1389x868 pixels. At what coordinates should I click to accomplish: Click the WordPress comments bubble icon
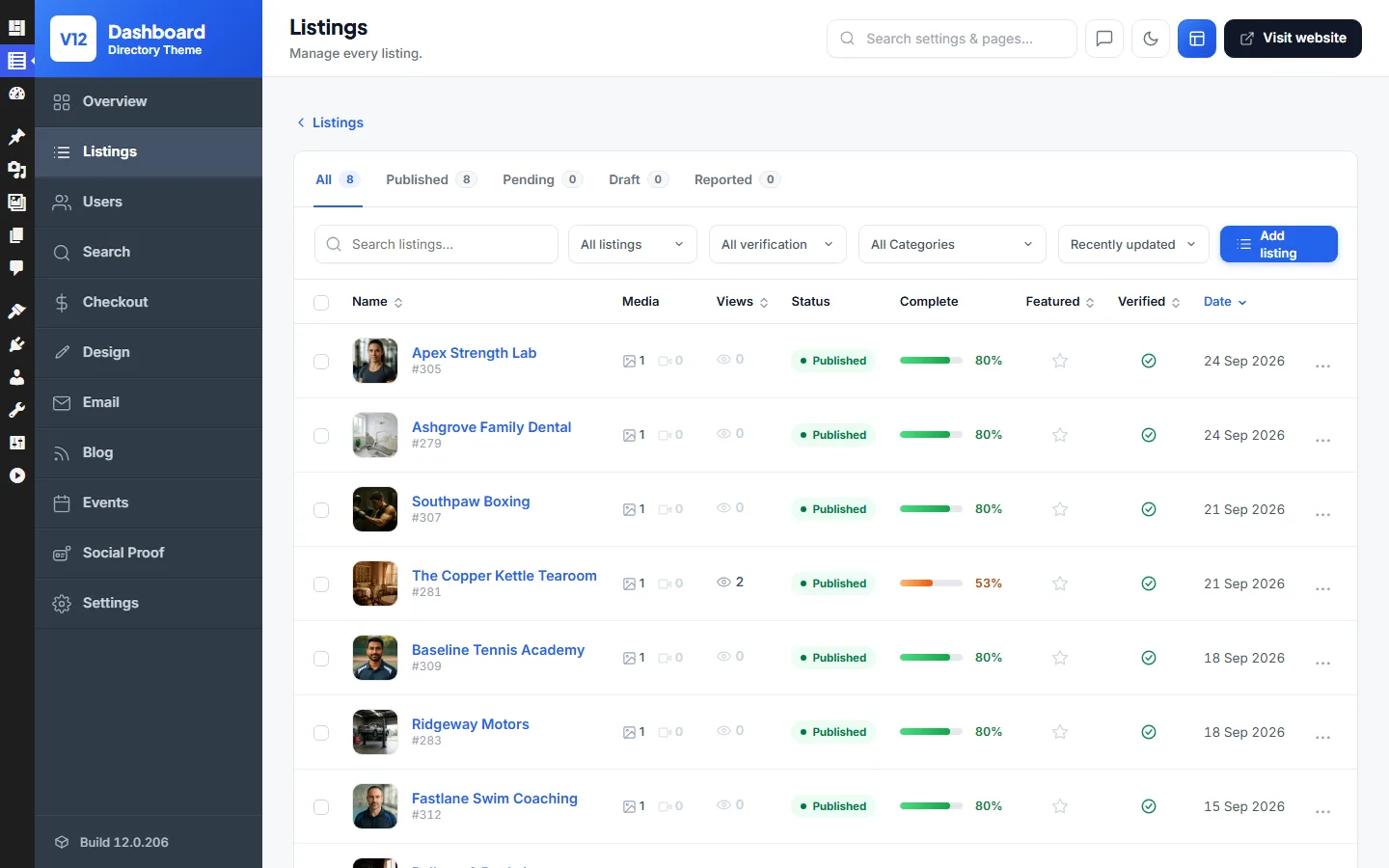(x=16, y=267)
